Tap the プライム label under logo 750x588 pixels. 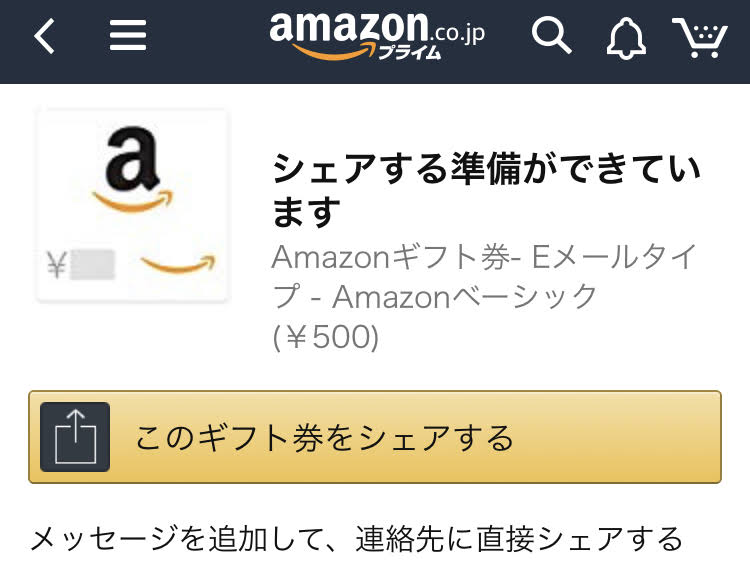[x=409, y=52]
